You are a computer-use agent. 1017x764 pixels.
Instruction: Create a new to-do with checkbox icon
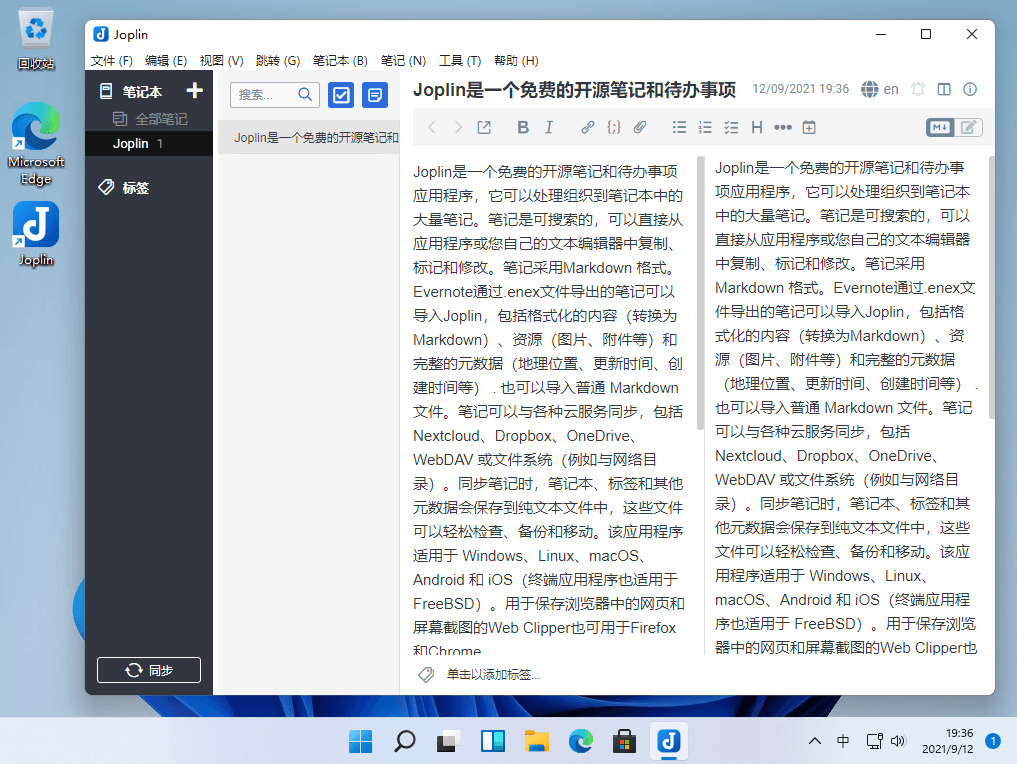coord(341,95)
